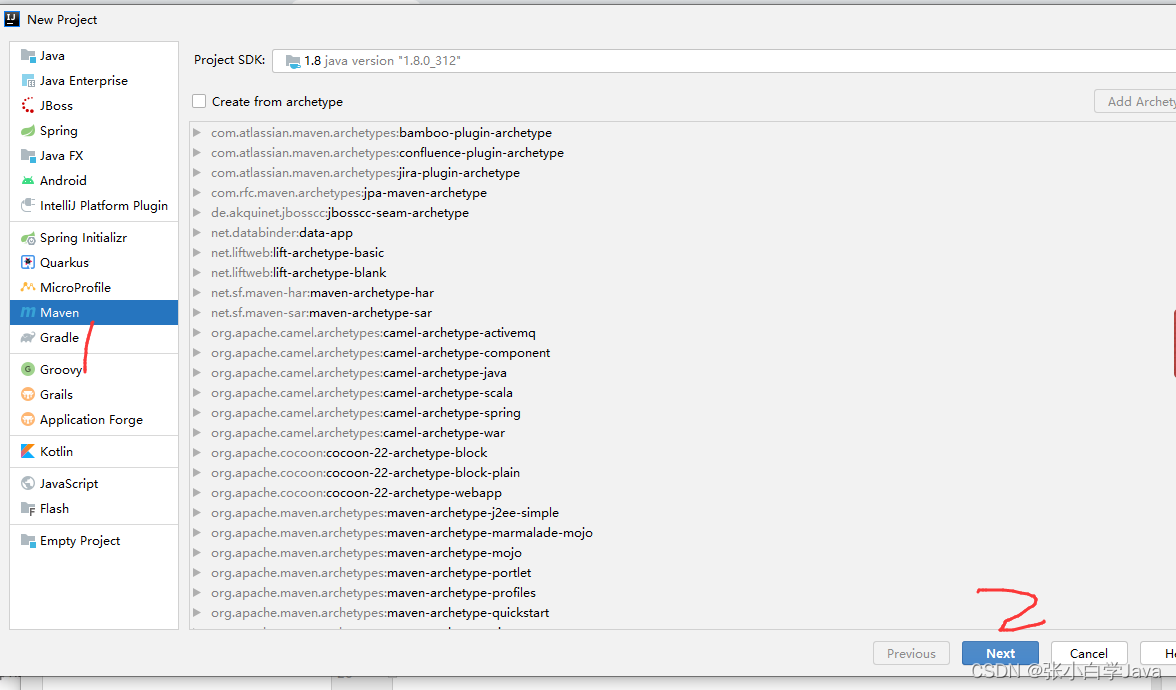1176x690 pixels.
Task: Select camel-archetype-scala row
Action: pos(682,393)
